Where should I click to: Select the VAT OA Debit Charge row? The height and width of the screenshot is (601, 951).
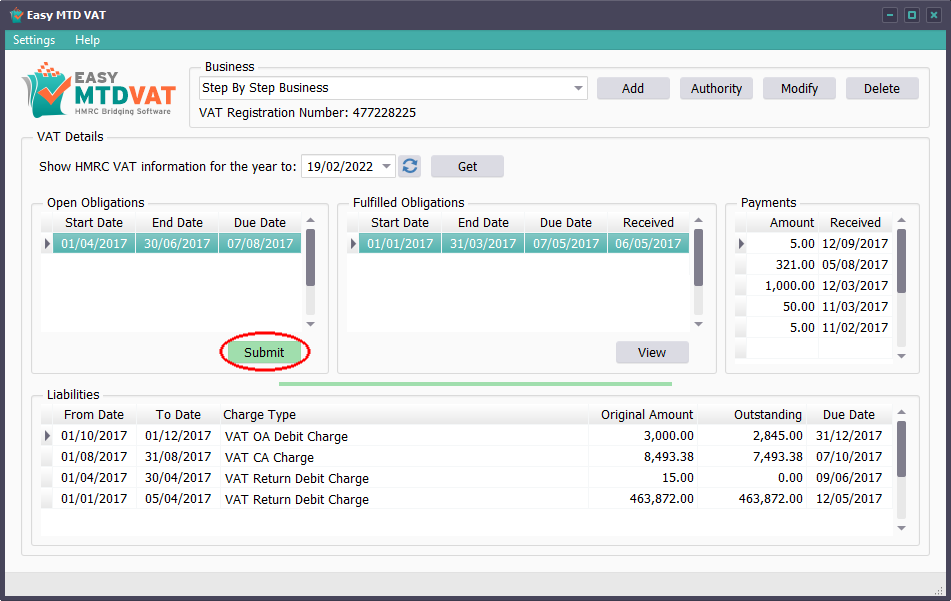pos(467,436)
